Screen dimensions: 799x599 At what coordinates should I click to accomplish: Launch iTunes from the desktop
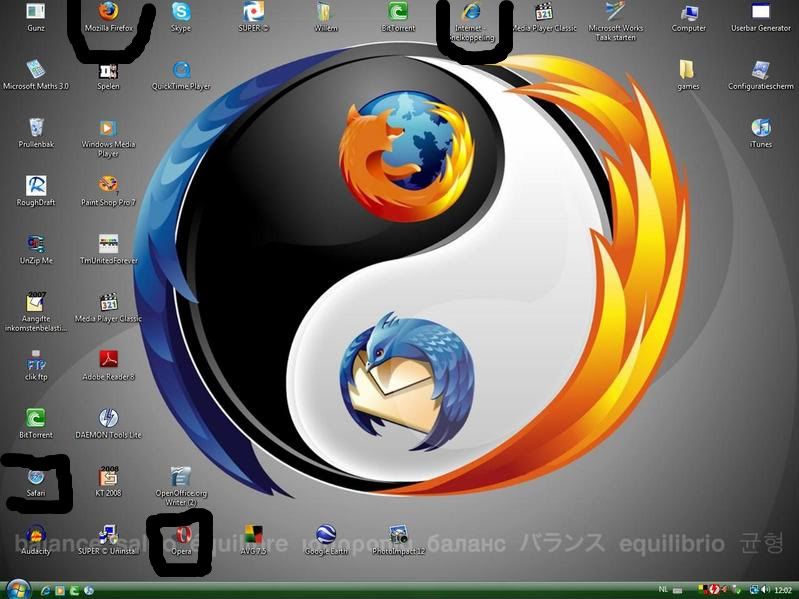point(761,133)
